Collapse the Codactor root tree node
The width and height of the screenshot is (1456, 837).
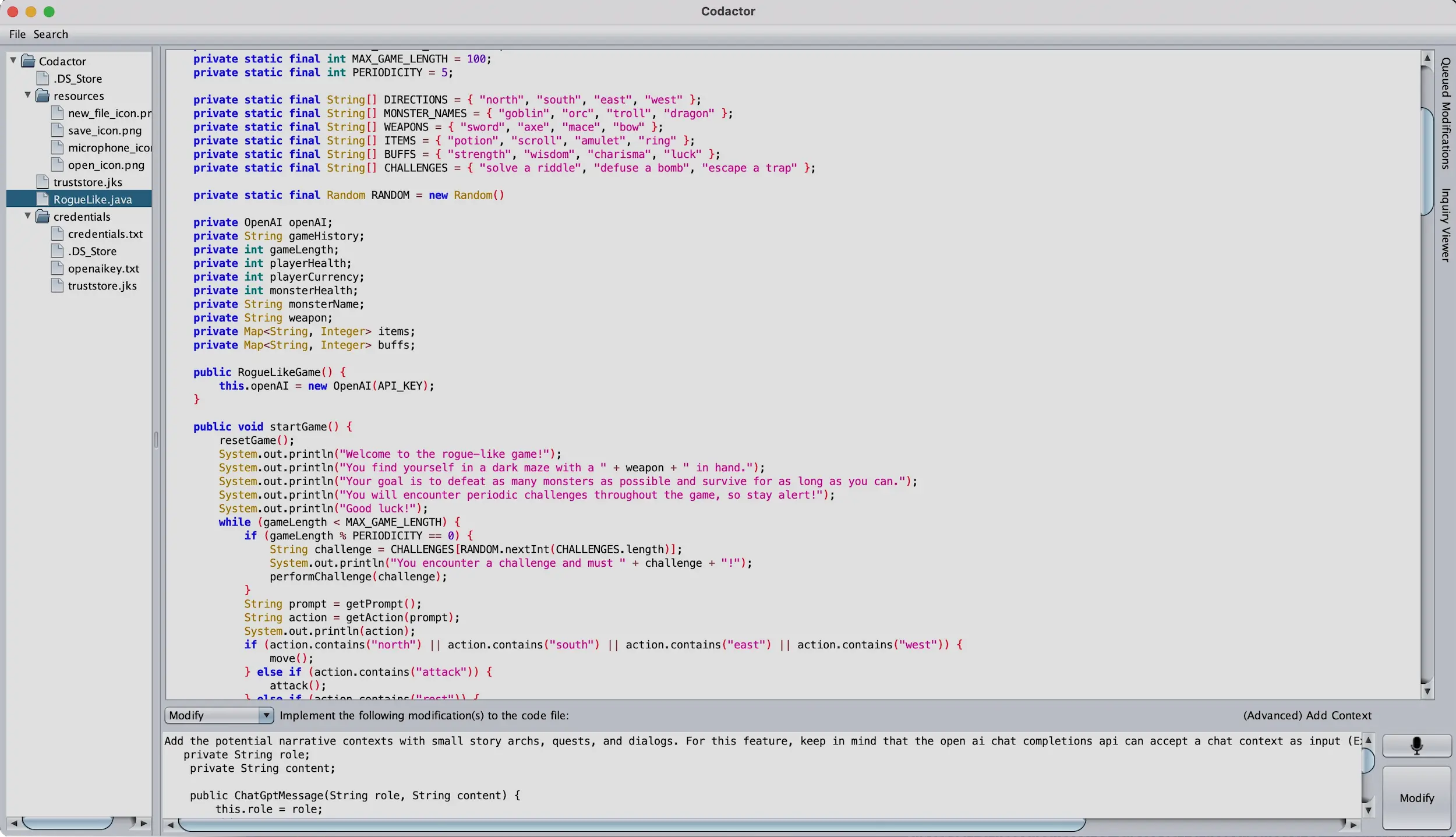[x=13, y=61]
